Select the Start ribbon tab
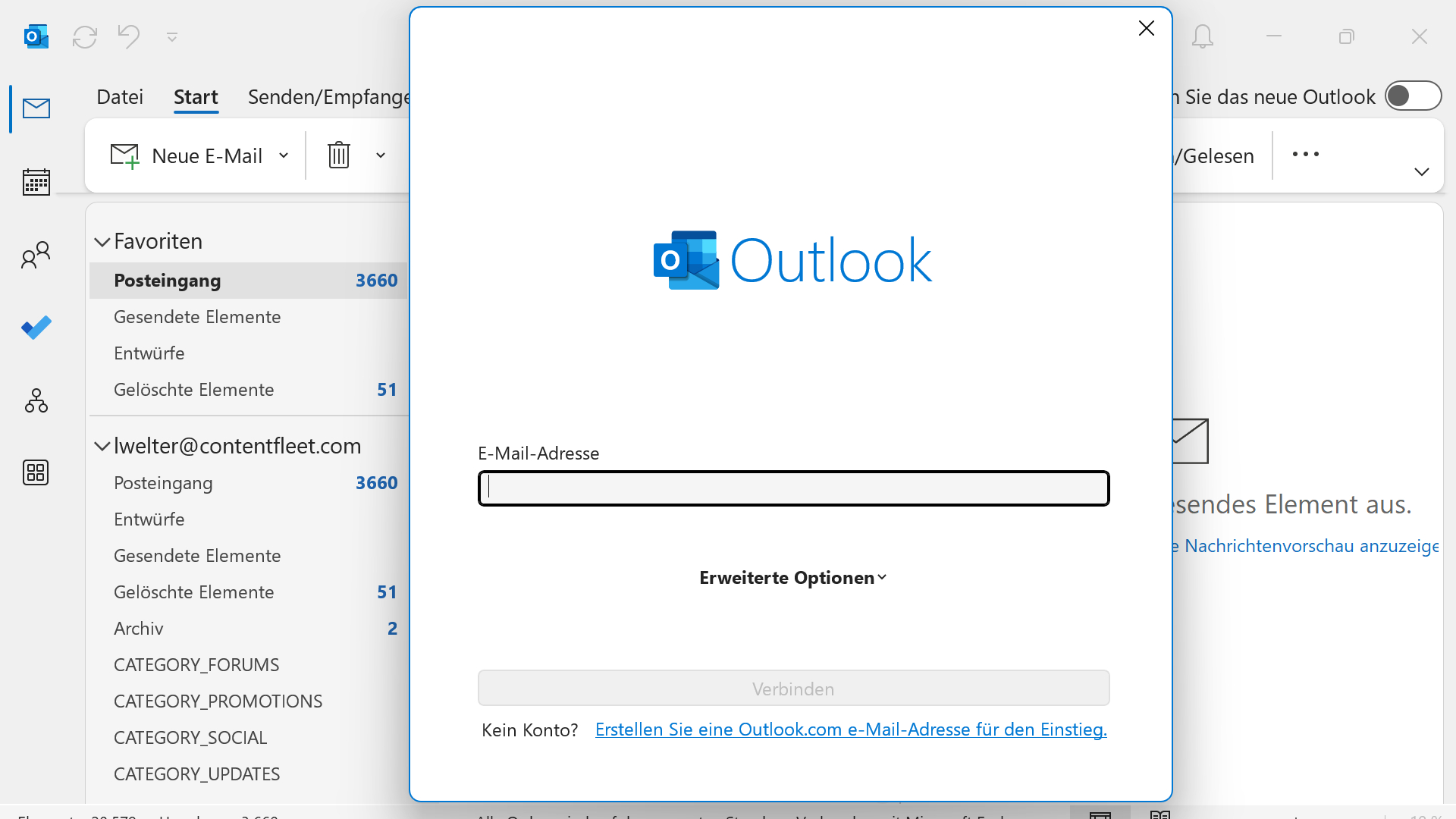Viewport: 1456px width, 819px height. point(196,97)
